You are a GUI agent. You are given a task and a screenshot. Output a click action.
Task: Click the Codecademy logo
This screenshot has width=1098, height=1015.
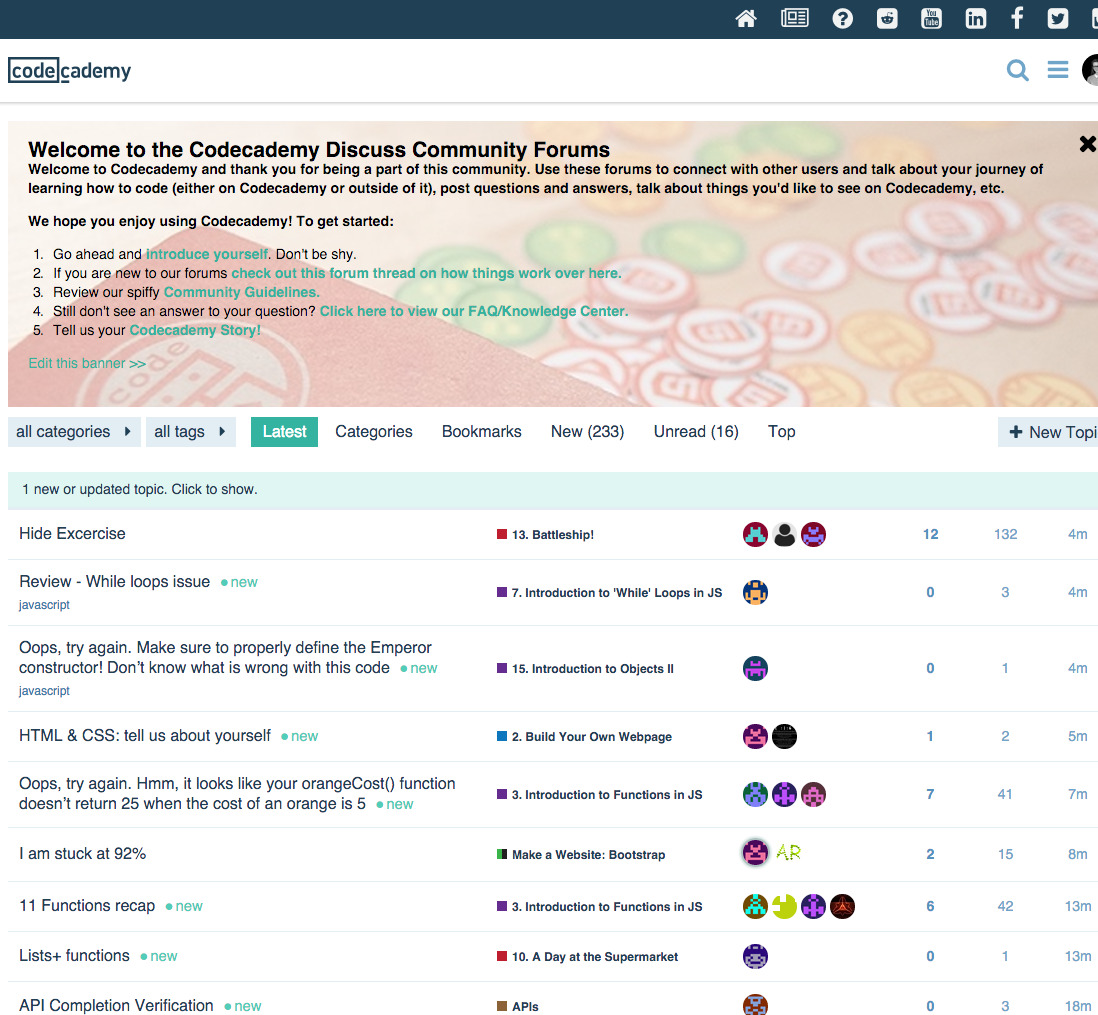point(69,70)
